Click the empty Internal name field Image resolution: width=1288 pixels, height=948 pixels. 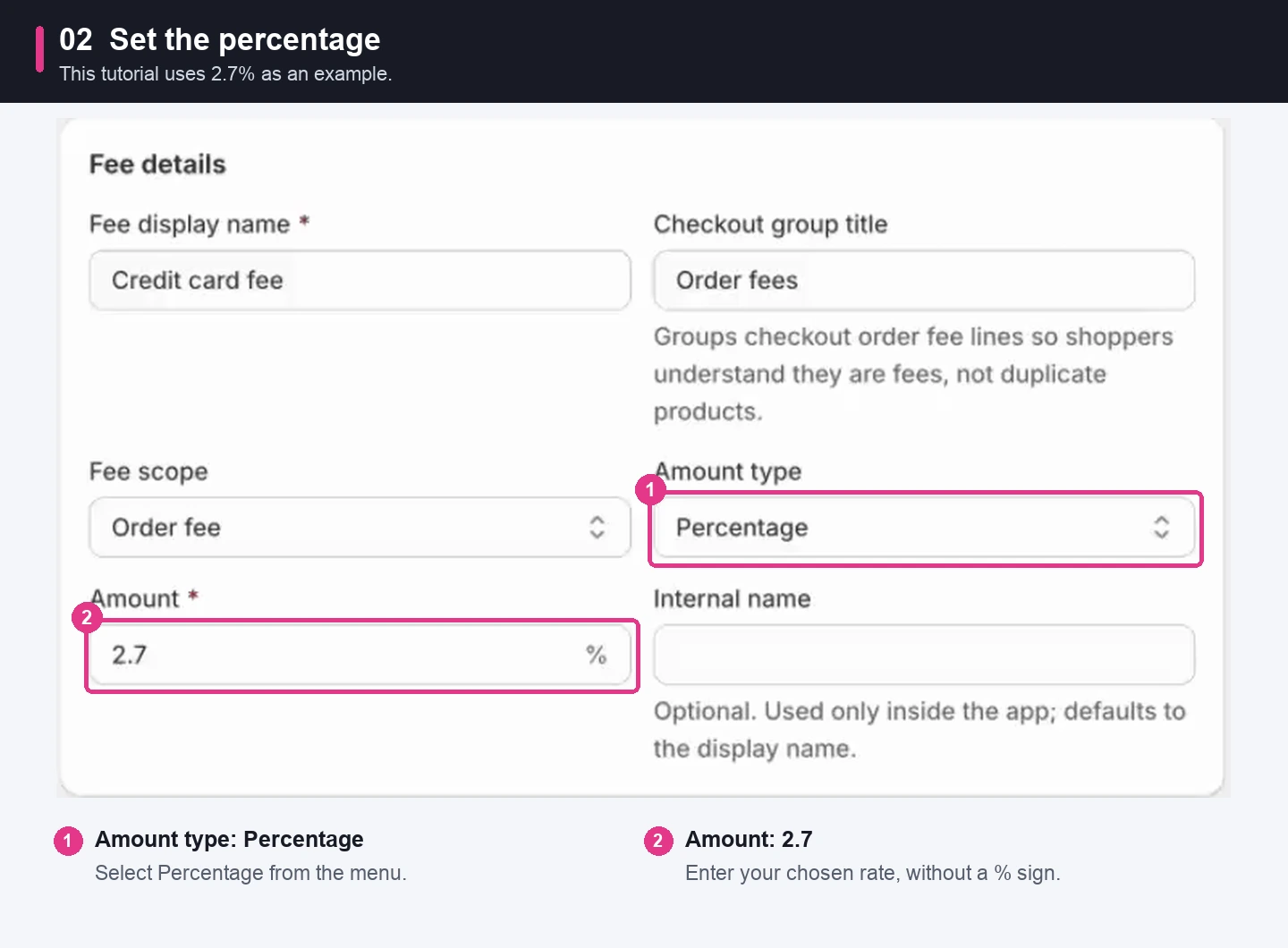click(924, 655)
